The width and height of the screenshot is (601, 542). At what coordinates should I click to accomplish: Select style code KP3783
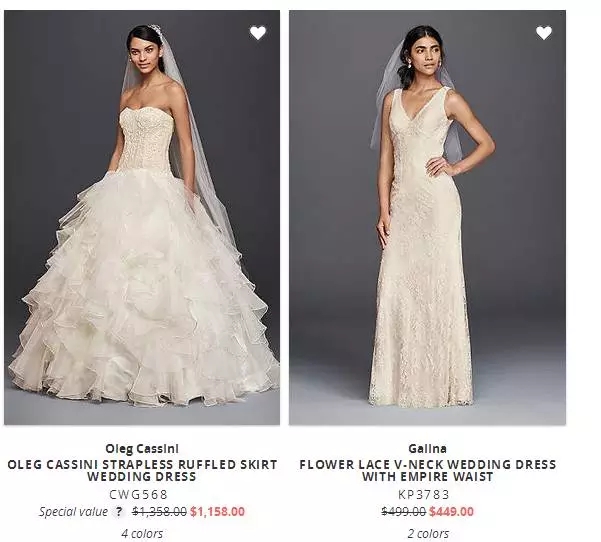(x=424, y=494)
